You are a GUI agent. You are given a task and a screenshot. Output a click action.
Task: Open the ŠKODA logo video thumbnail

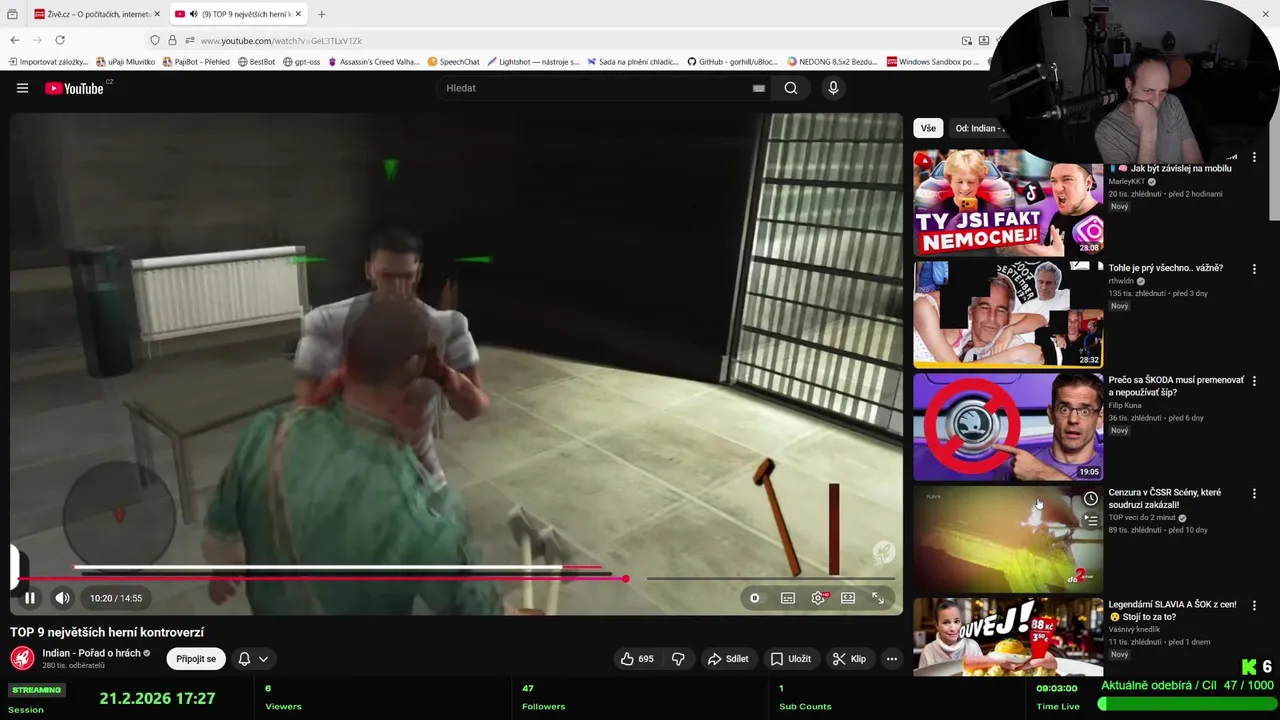pyautogui.click(x=1008, y=427)
